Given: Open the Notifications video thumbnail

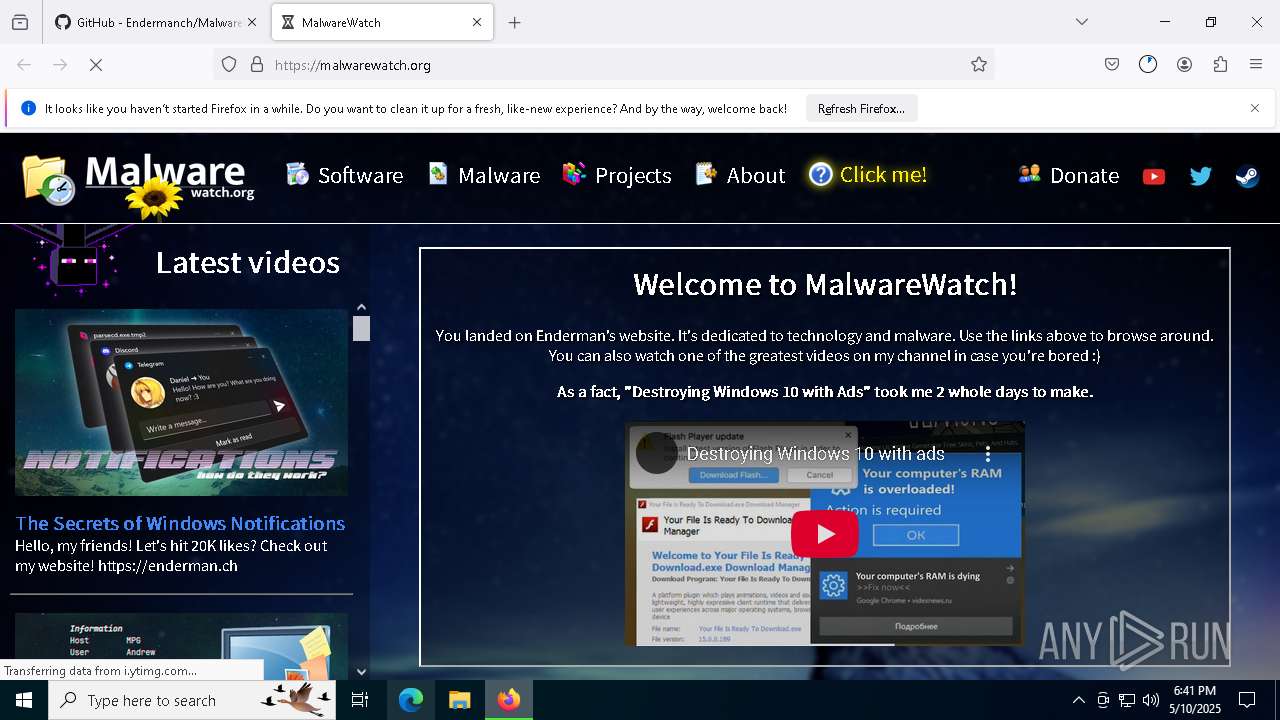Looking at the screenshot, I should point(181,402).
